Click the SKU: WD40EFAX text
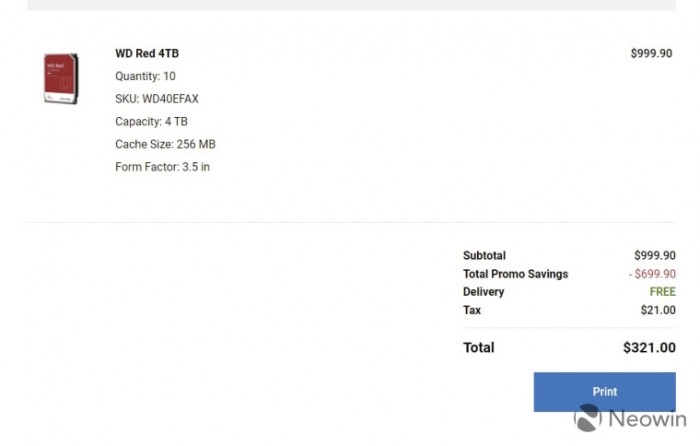Screen dimensions: 700x446 click(x=159, y=99)
